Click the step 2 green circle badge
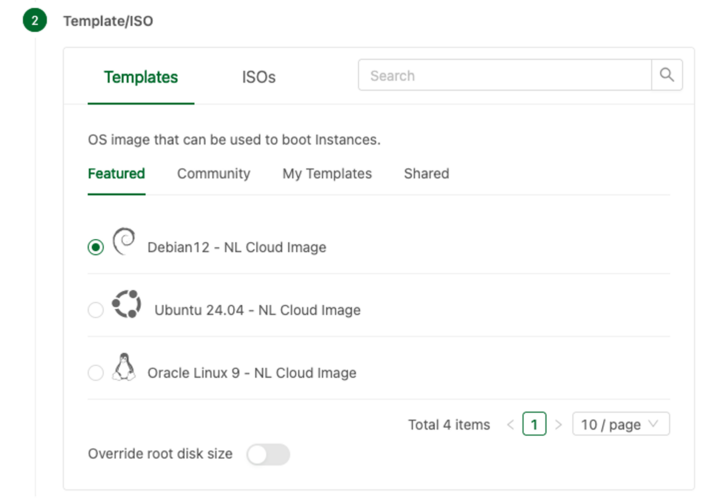 point(35,21)
